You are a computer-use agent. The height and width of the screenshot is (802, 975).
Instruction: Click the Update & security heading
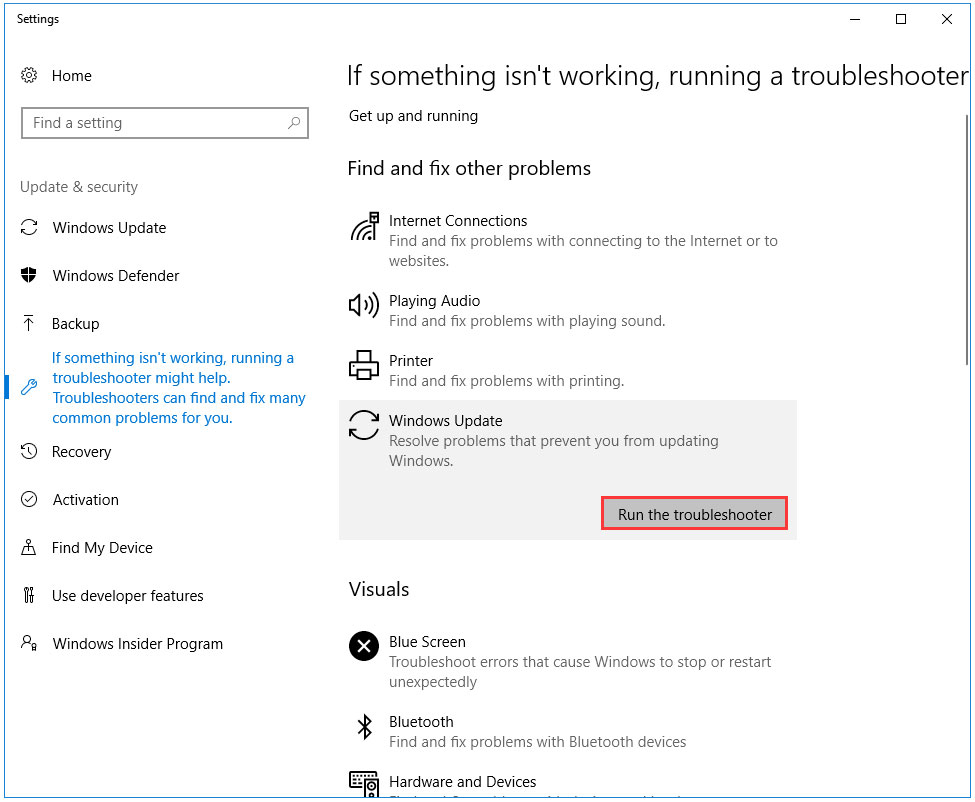79,187
